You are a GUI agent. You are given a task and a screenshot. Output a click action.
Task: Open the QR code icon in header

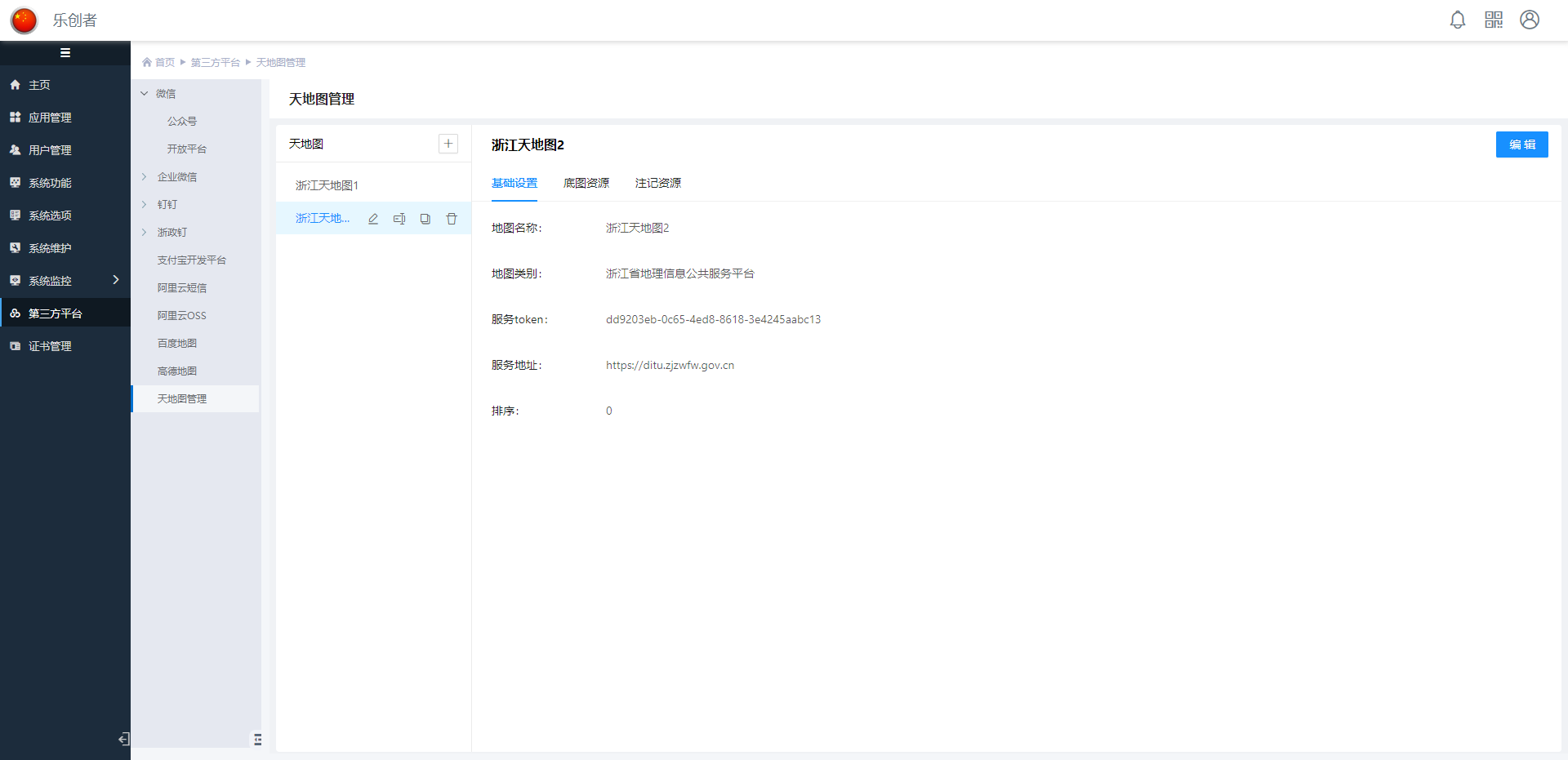point(1493,20)
